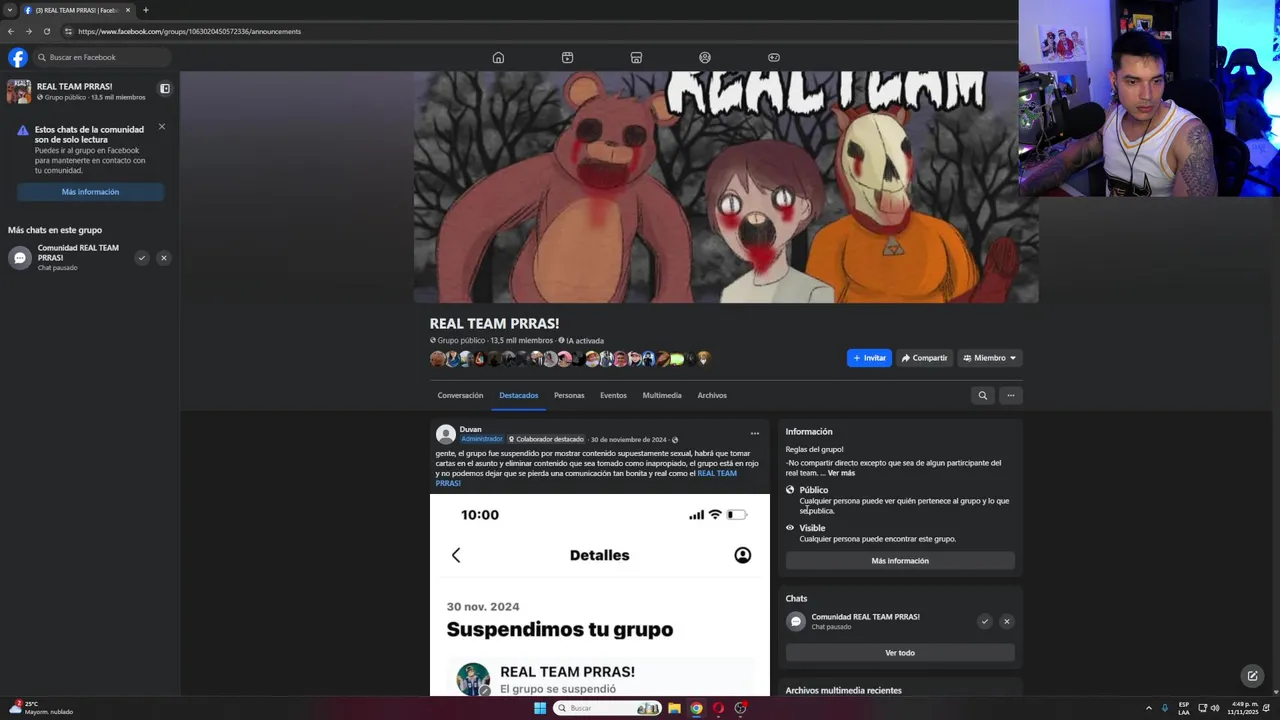Viewport: 1280px width, 720px height.
Task: Click Más información in Información panel
Action: tap(900, 561)
